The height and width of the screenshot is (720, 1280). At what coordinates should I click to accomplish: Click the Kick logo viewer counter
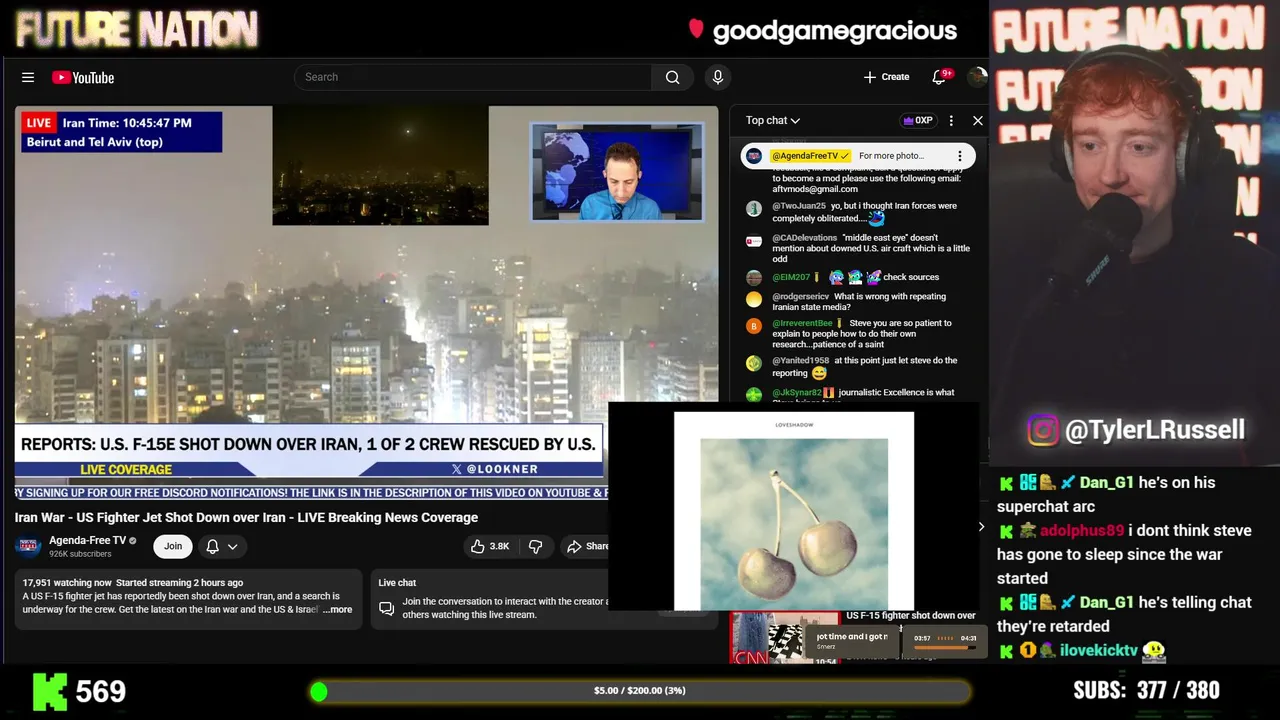tap(80, 691)
